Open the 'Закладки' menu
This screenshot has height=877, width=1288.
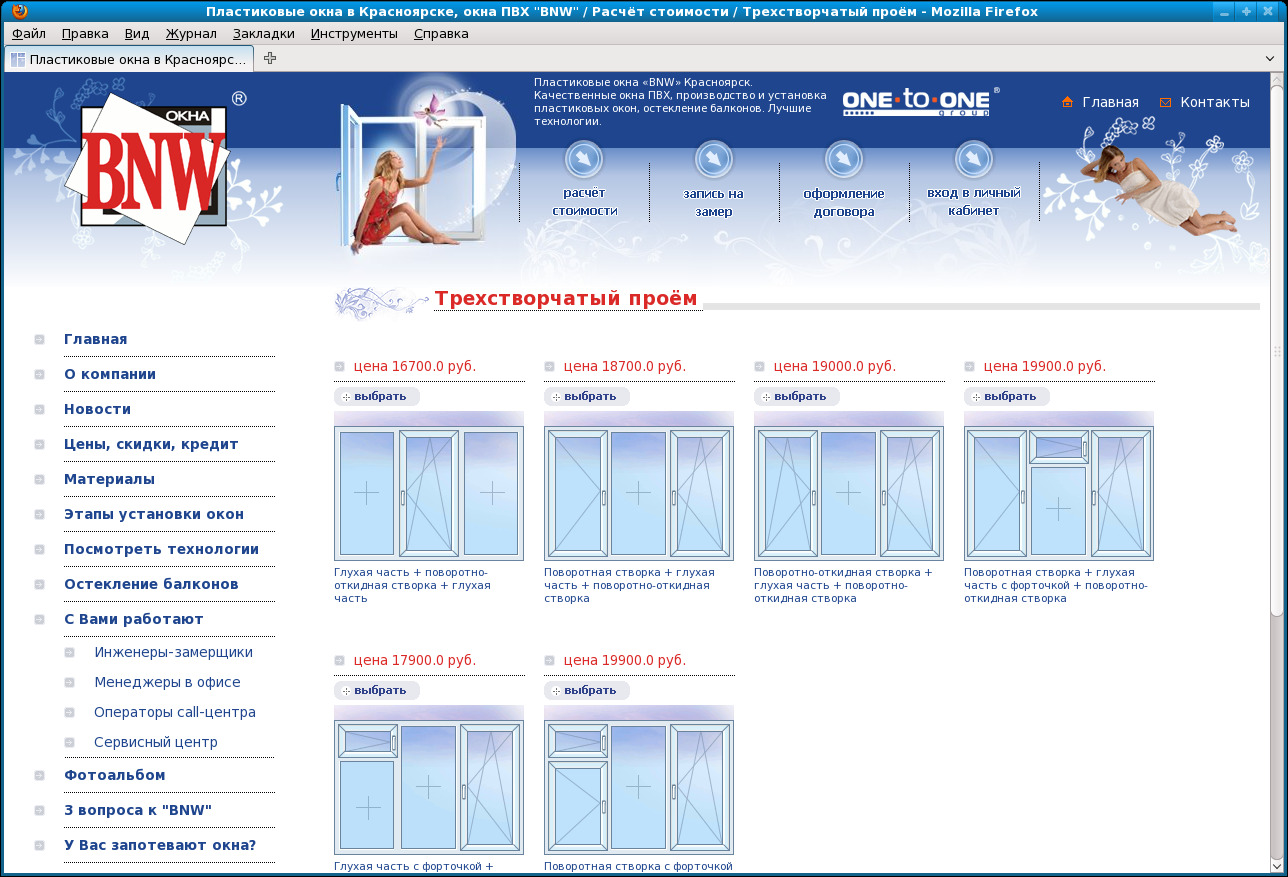263,33
